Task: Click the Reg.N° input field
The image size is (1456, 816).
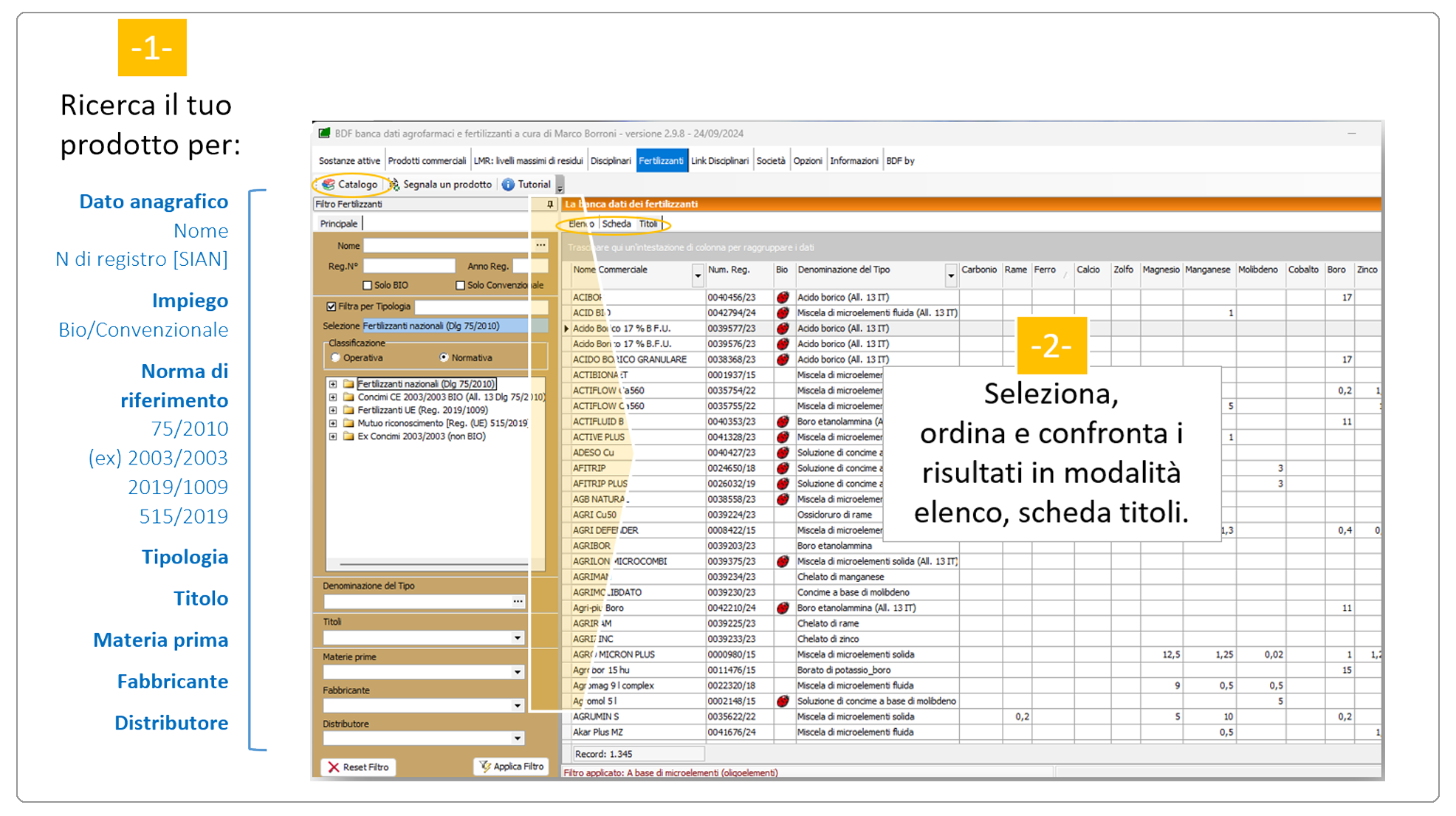Action: 409,266
